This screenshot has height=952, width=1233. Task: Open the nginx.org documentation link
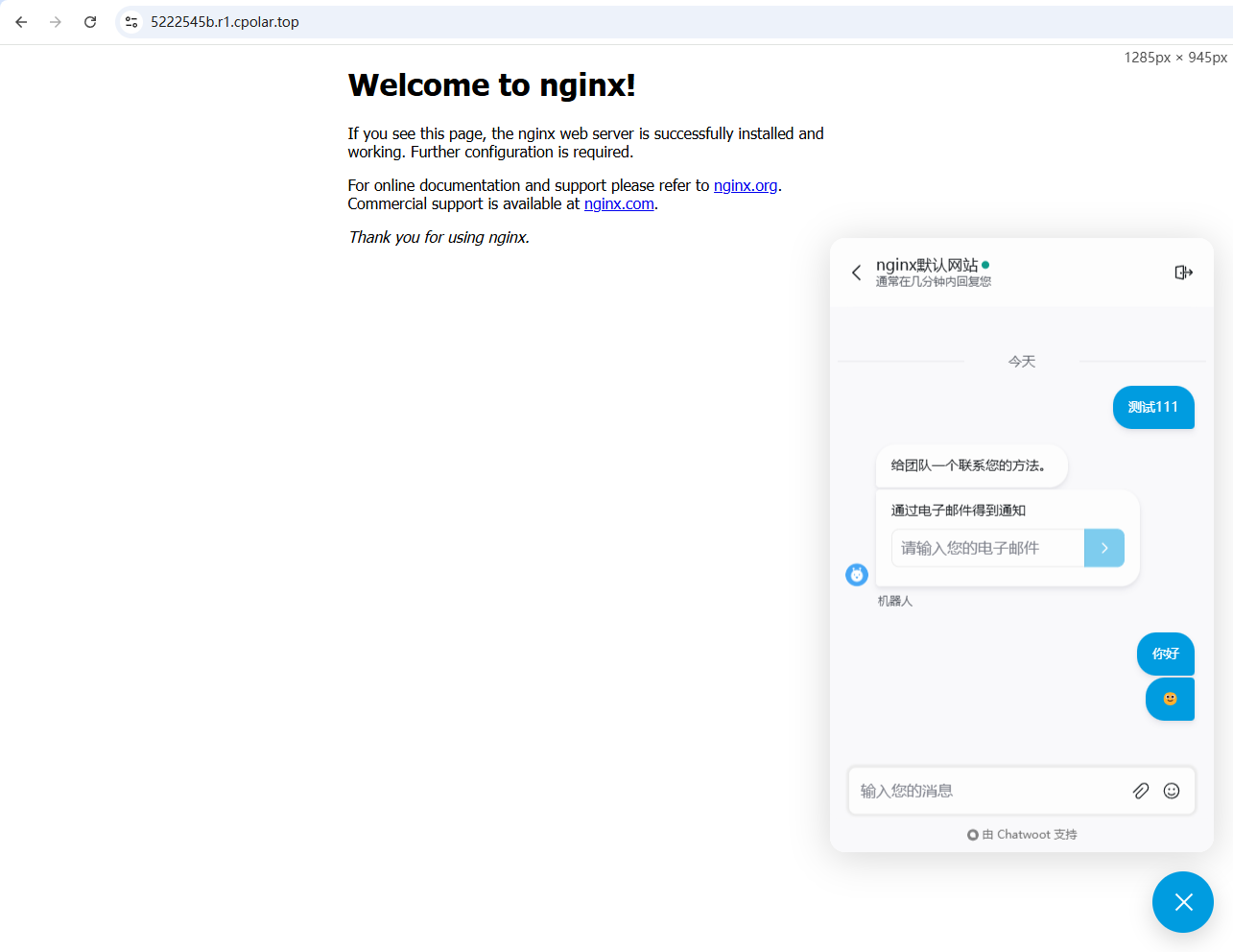(x=745, y=185)
